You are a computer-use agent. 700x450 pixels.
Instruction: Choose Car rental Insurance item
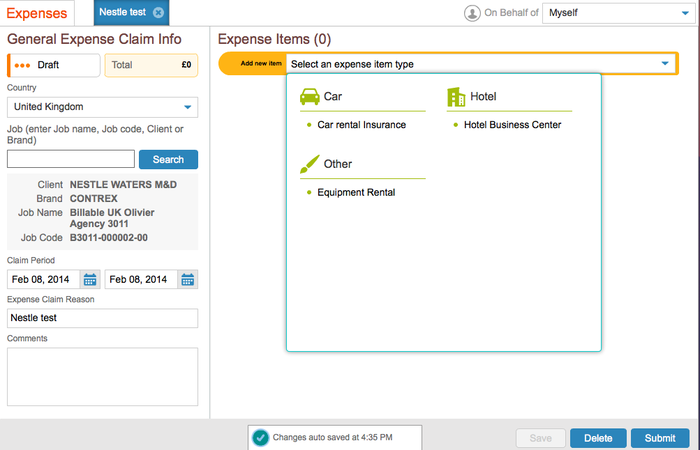pos(362,125)
